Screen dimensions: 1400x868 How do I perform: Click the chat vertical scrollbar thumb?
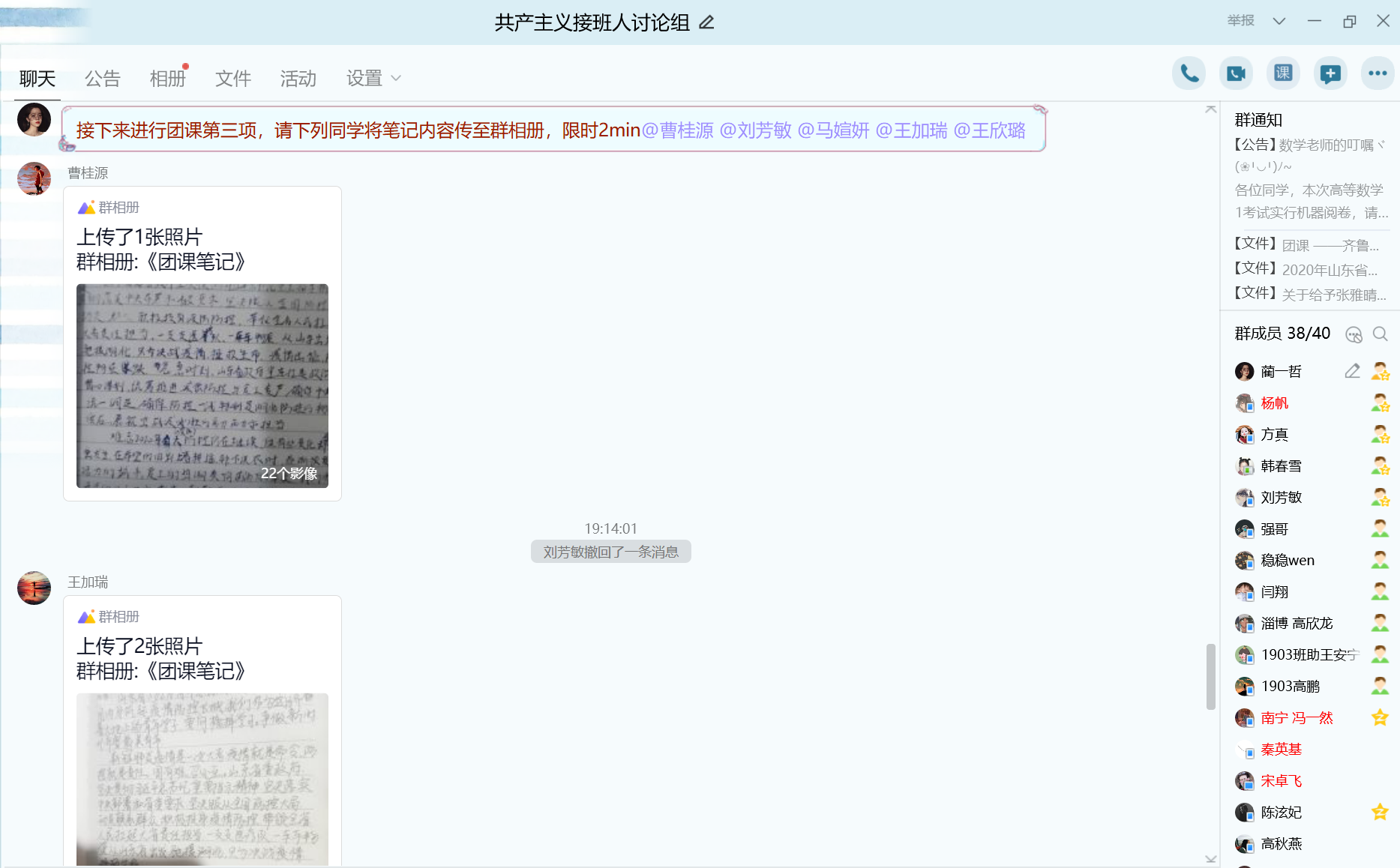(x=1210, y=675)
